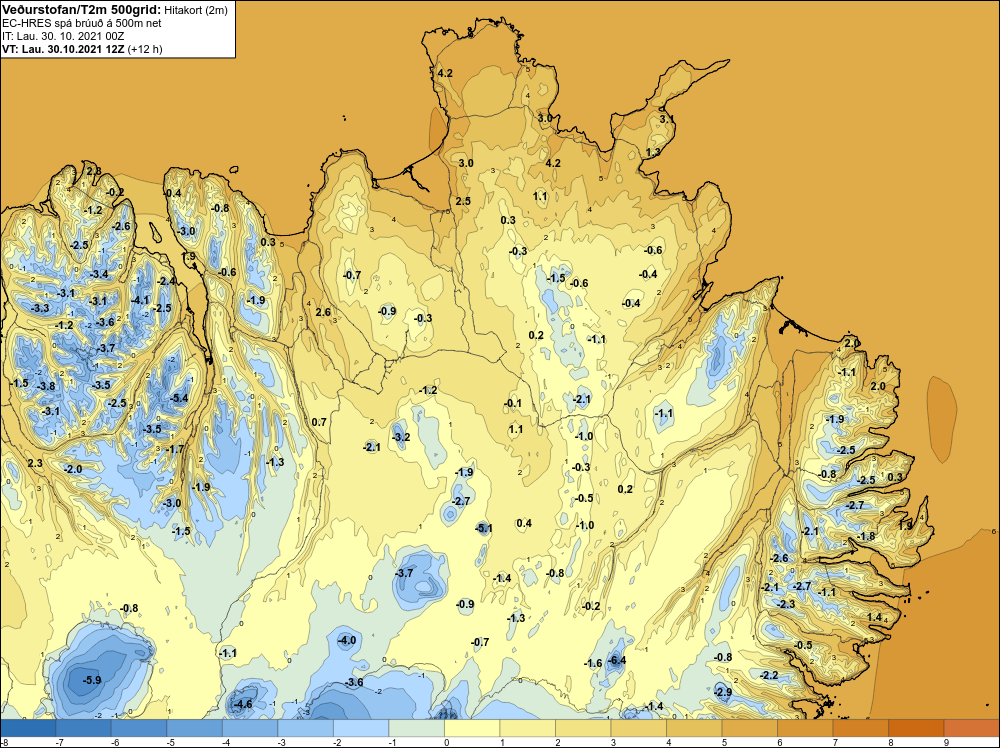
Task: Click the temperature value "-2.2"
Action: pos(769,675)
